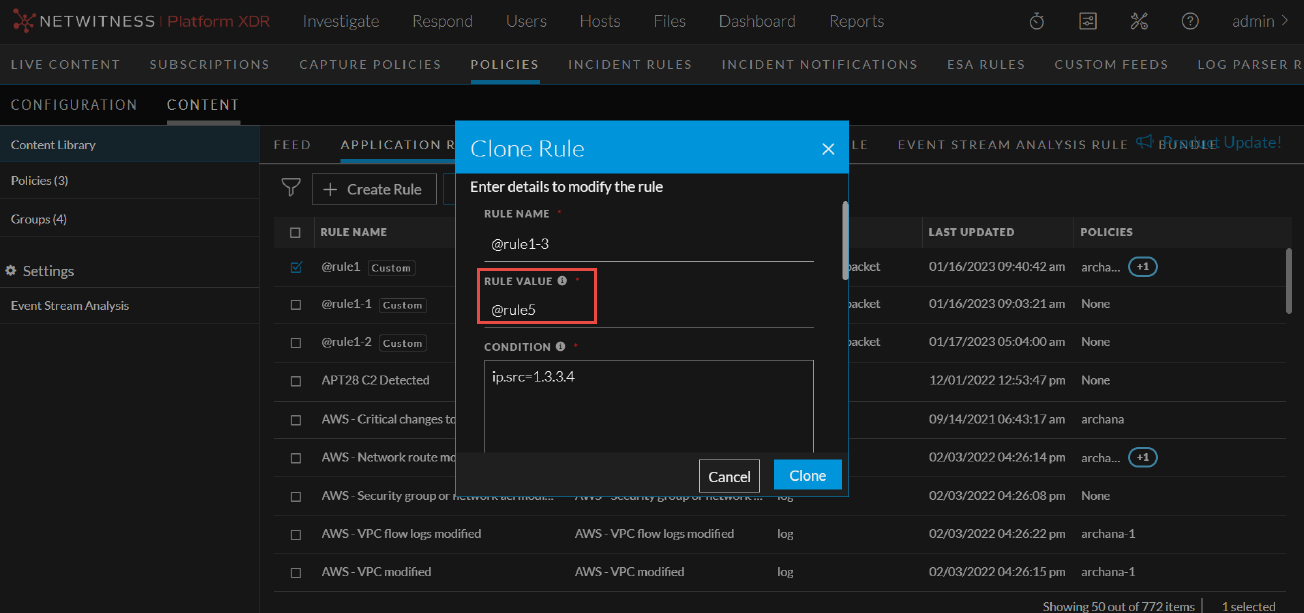Screen dimensions: 1304x613
Task: Uncheck the selected @rule1 checkbox
Action: (x=295, y=266)
